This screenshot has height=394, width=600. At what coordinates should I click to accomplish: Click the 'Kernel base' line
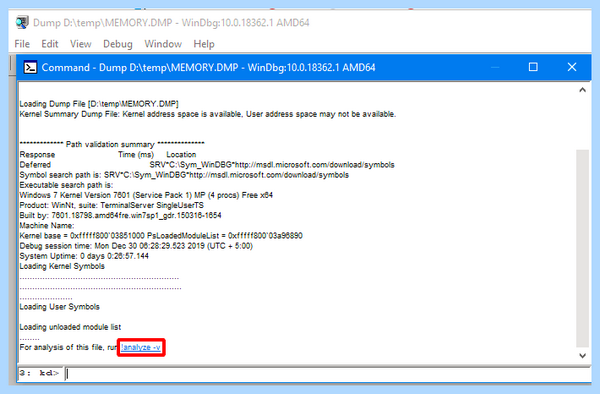pyautogui.click(x=161, y=236)
